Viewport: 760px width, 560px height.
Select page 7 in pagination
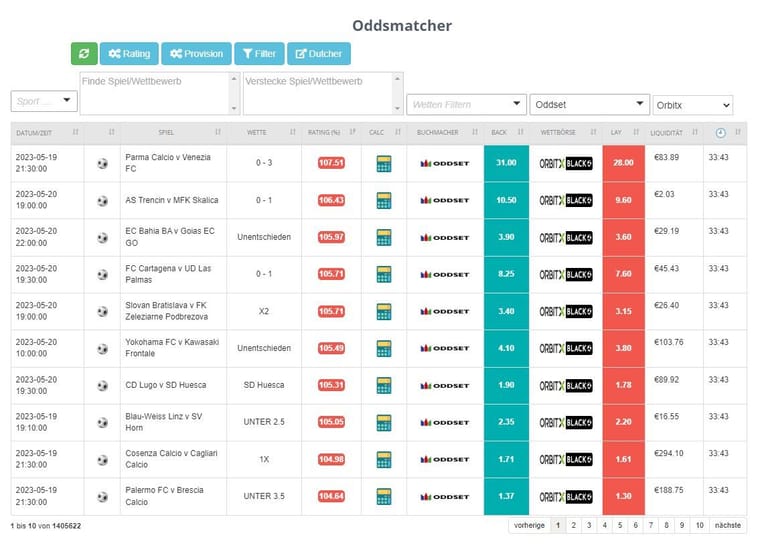coord(651,526)
